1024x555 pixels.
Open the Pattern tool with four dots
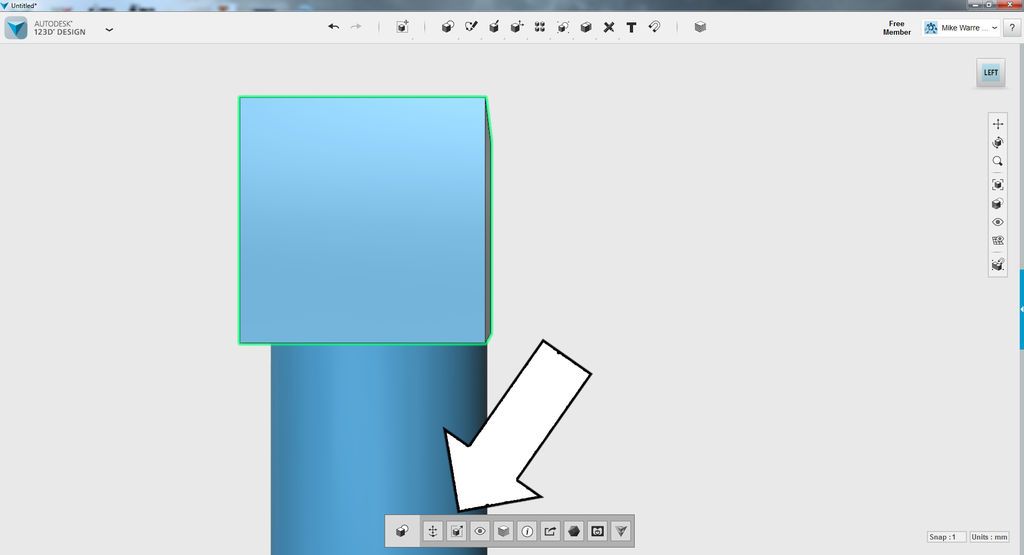[539, 27]
